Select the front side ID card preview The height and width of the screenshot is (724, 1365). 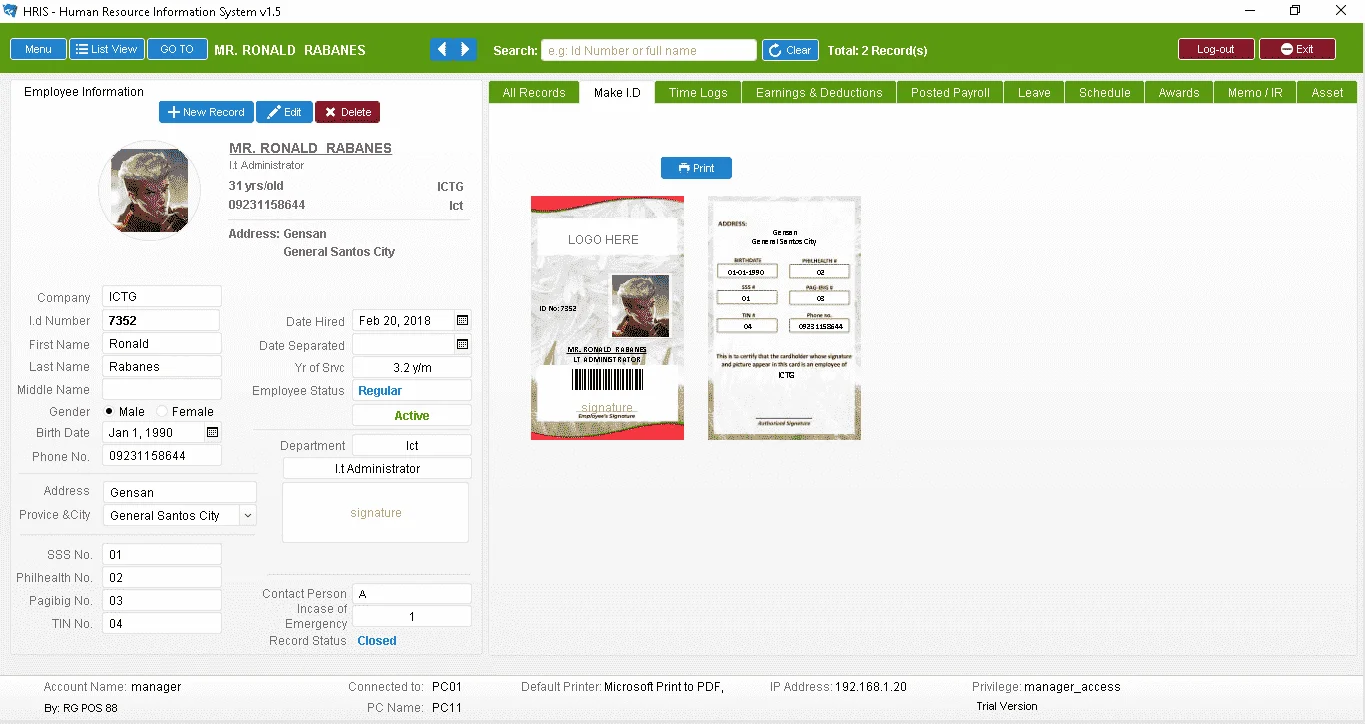click(607, 318)
